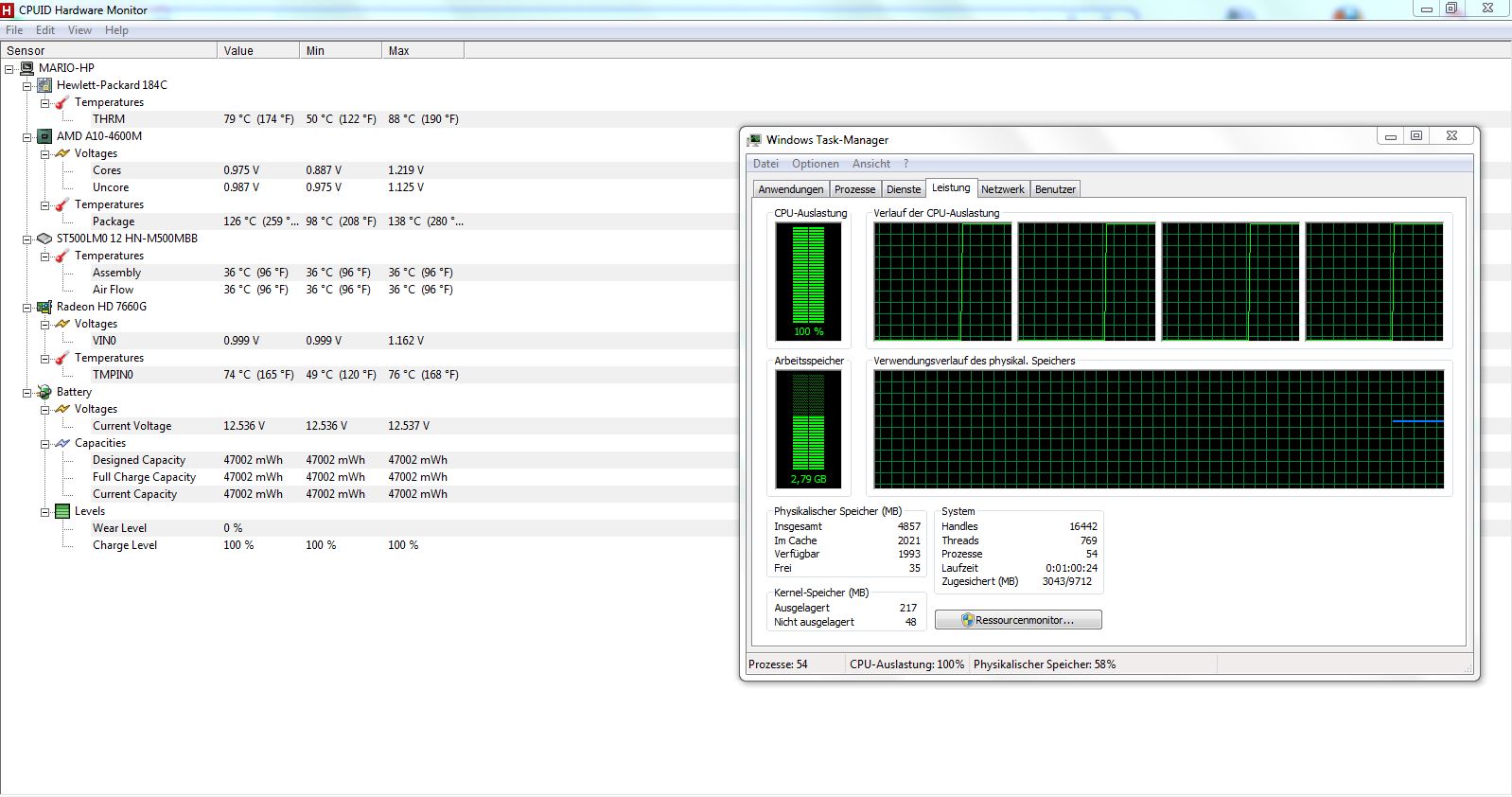1512x797 pixels.
Task: Click the Value column header
Action: [258, 51]
